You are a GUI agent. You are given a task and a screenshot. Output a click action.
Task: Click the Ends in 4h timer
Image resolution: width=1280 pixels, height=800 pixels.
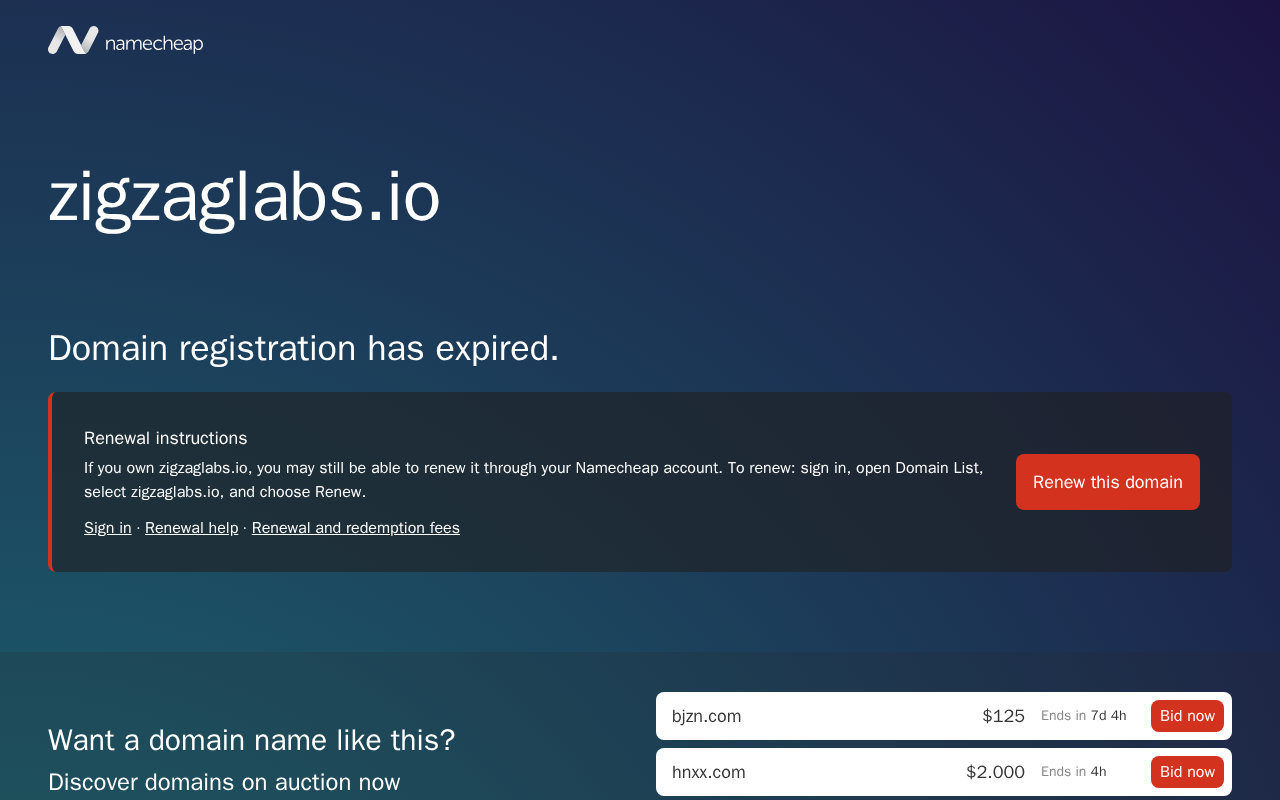click(1074, 772)
